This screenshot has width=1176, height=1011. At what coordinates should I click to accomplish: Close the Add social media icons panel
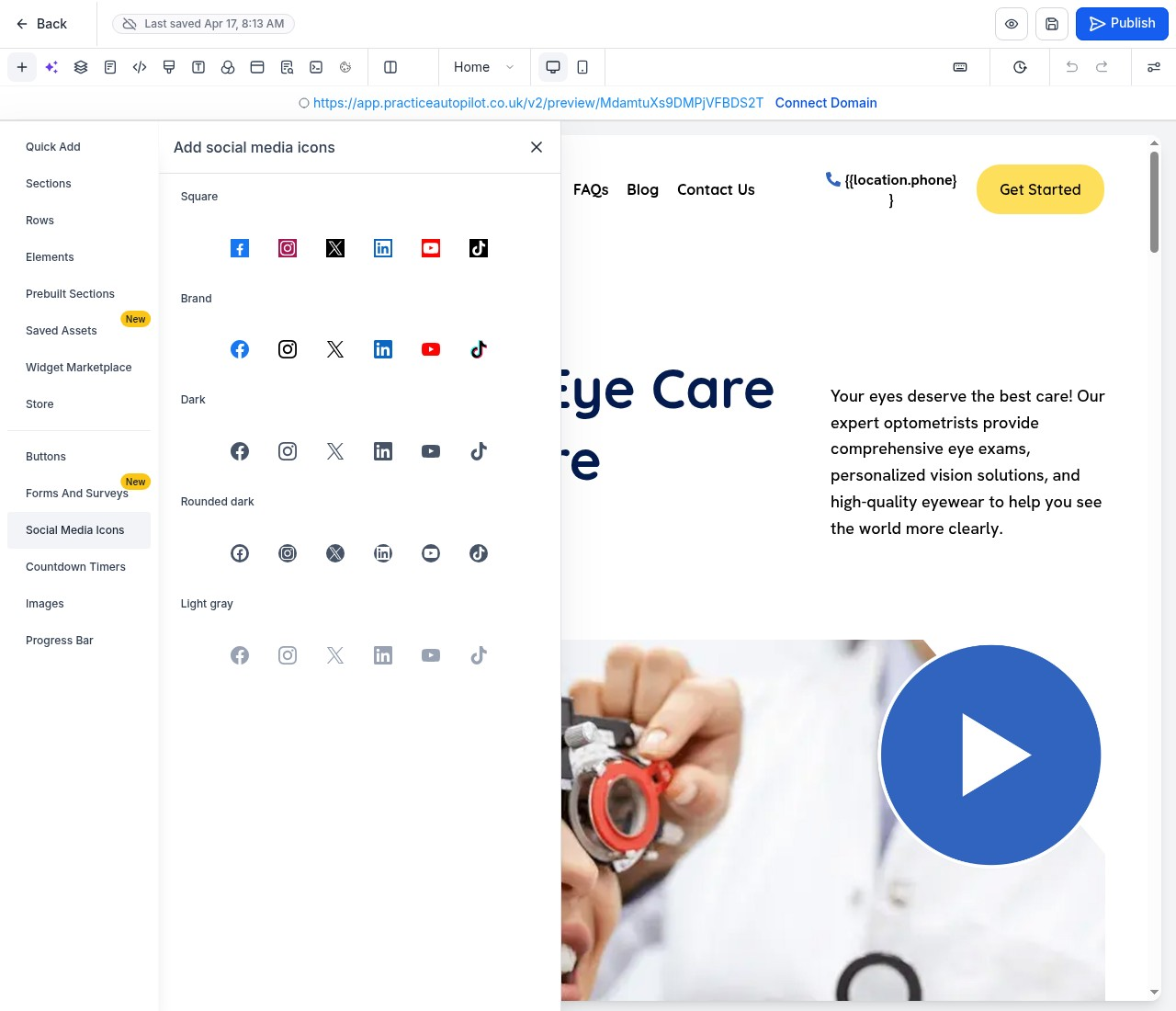(x=537, y=147)
